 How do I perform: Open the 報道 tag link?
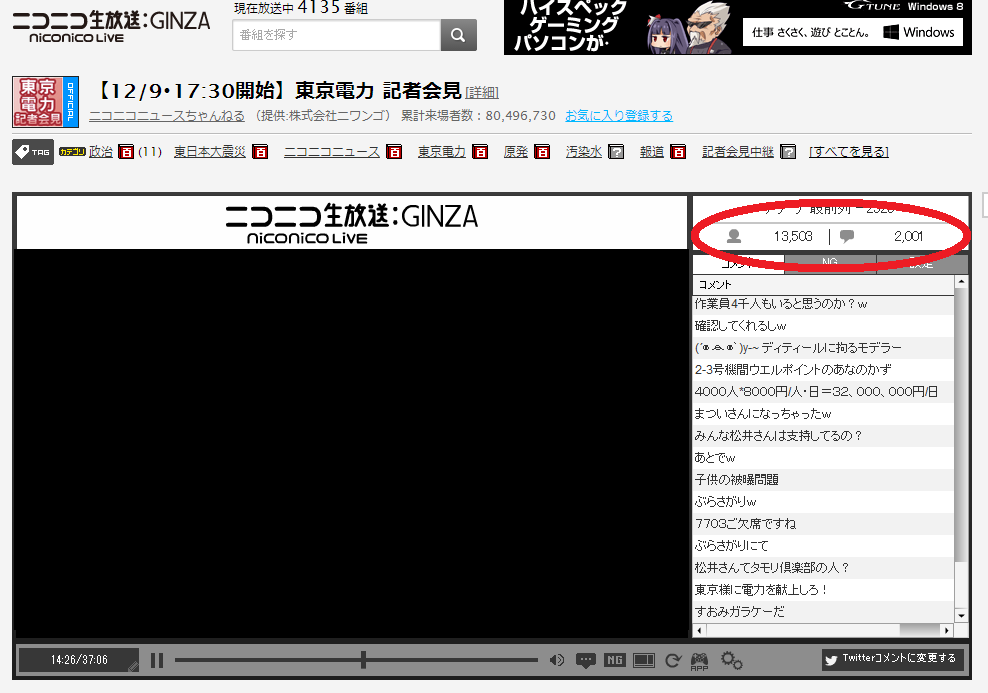point(652,152)
